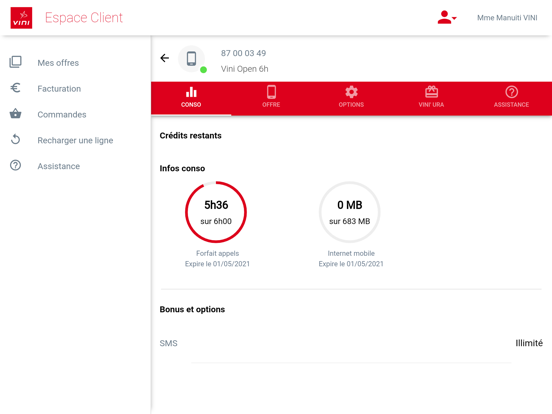Click the circular reload icon
The height and width of the screenshot is (414, 552).
(x=15, y=139)
